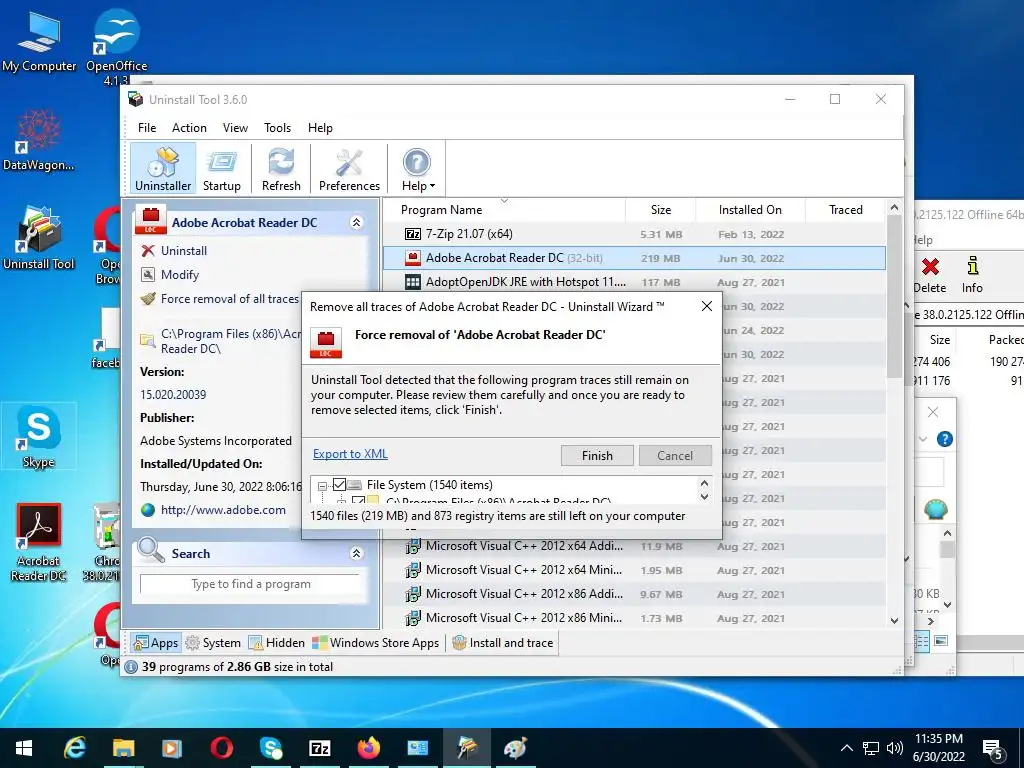This screenshot has height=768, width=1024.
Task: Open the File menu
Action: click(x=147, y=128)
